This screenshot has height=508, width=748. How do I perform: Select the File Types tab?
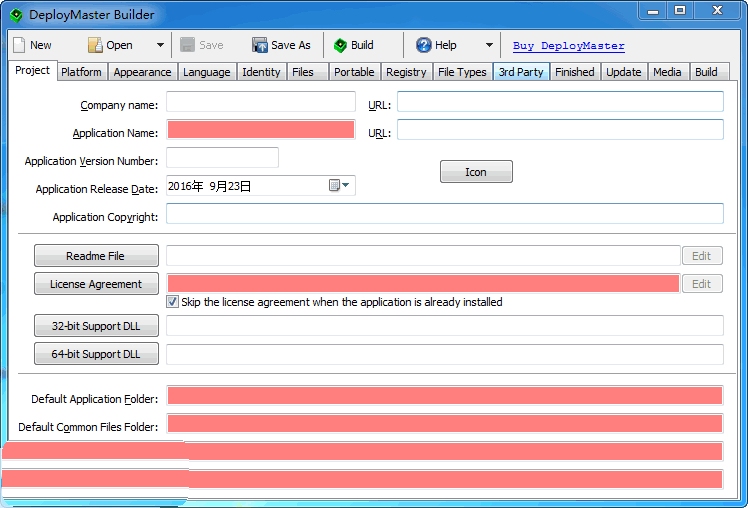pyautogui.click(x=462, y=72)
